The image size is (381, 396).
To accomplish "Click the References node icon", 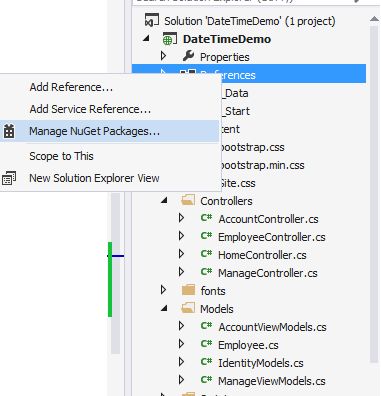I will [x=187, y=72].
